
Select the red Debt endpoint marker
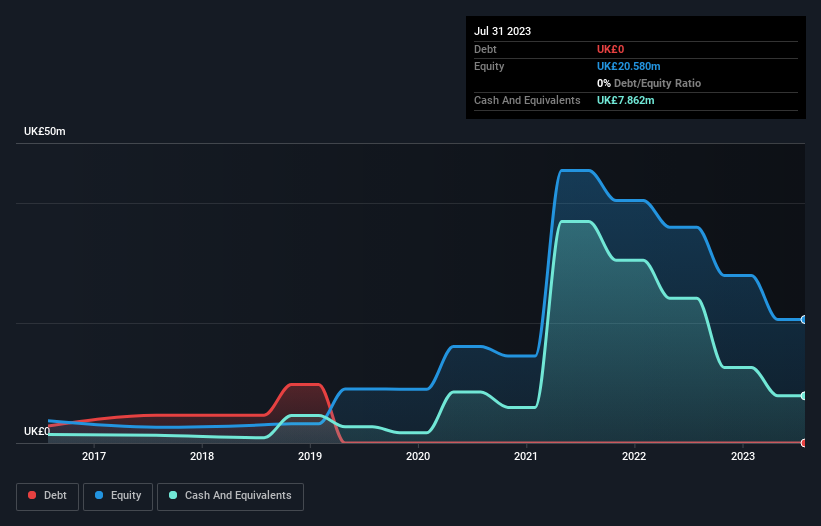pos(804,443)
